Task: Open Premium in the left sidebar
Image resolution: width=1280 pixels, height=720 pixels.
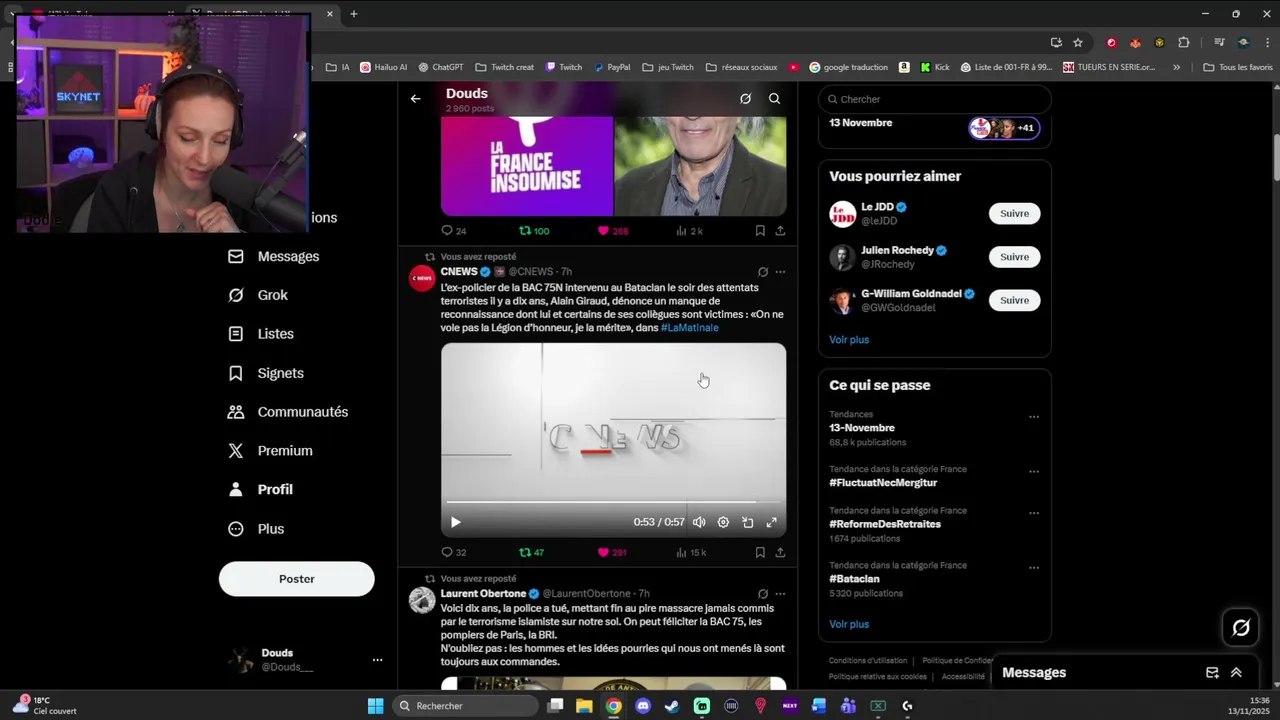Action: pyautogui.click(x=269, y=451)
